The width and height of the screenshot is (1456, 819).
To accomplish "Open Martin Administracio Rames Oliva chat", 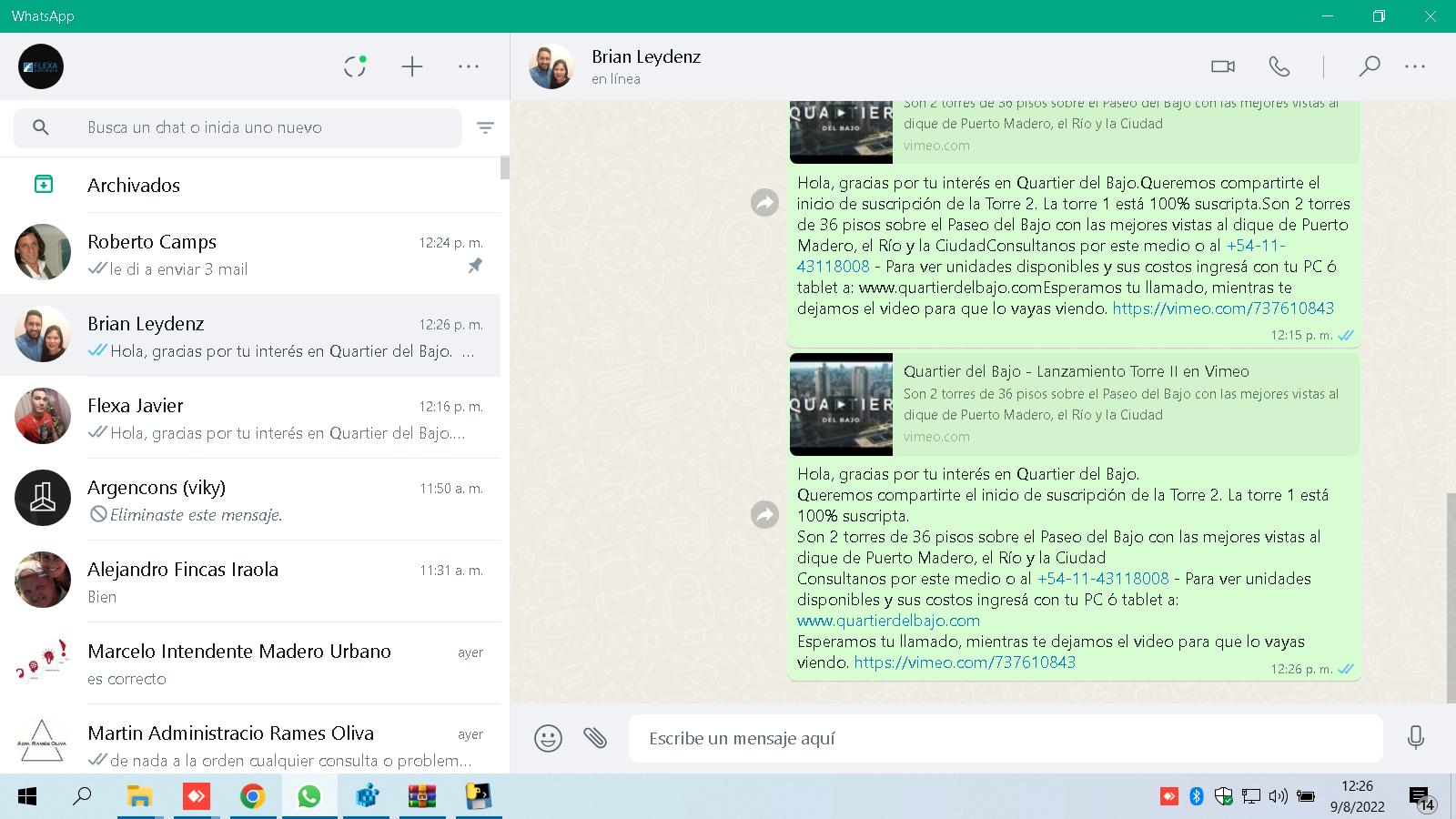I will coord(250,739).
